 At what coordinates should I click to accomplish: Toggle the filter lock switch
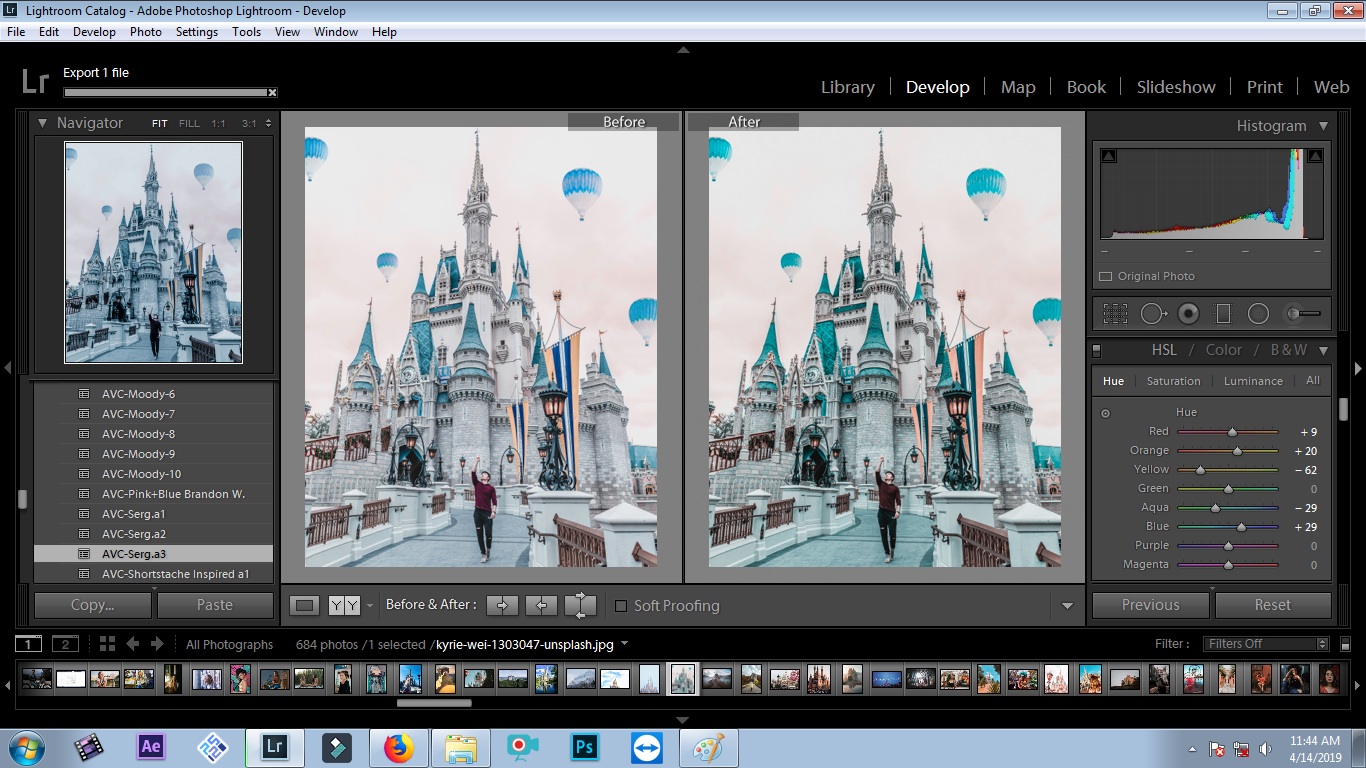pos(1345,645)
